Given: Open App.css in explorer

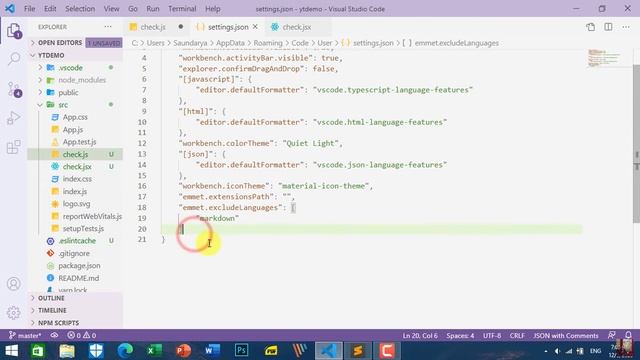Looking at the screenshot, I should tap(75, 117).
